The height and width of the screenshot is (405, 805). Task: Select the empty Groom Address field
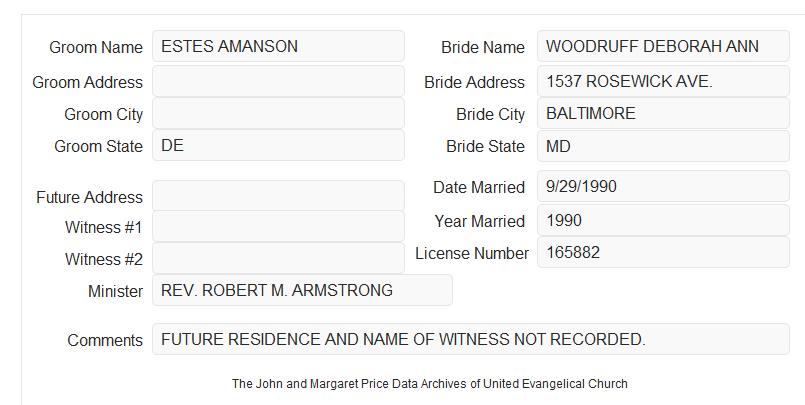tap(278, 81)
